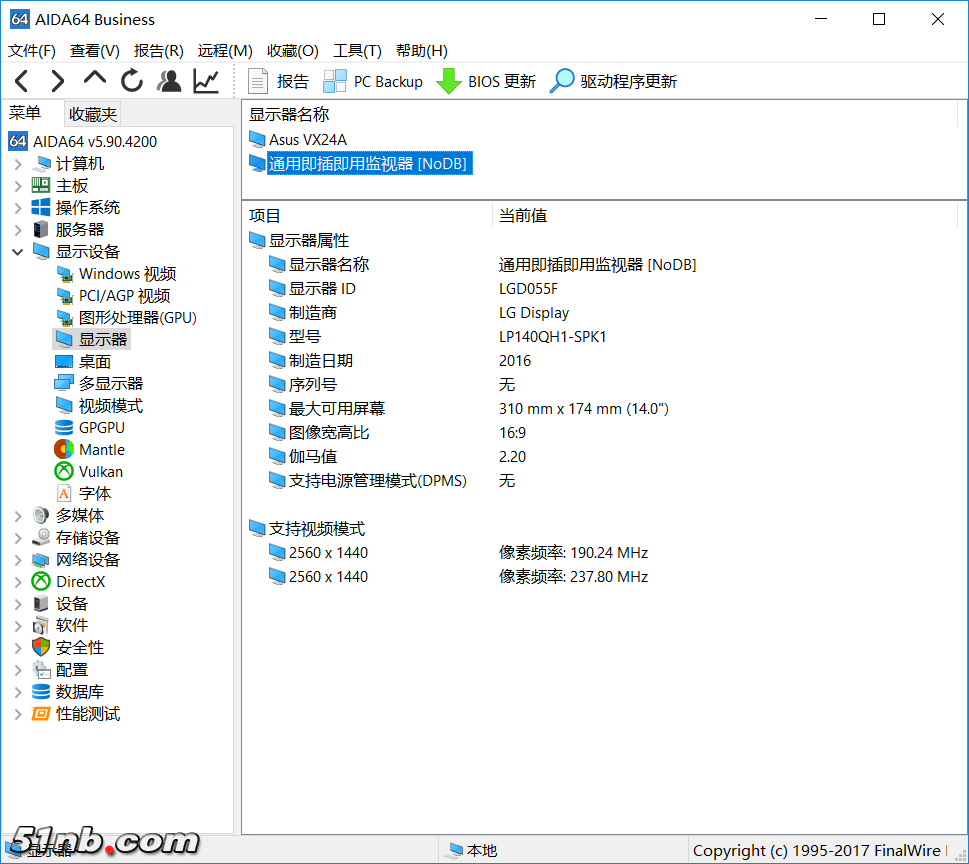Expand the 计算机 tree node
This screenshot has height=864, width=969.
click(17, 164)
